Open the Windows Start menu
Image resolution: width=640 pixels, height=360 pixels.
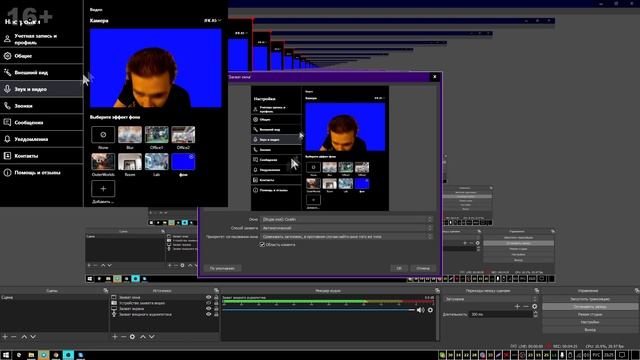point(6,355)
